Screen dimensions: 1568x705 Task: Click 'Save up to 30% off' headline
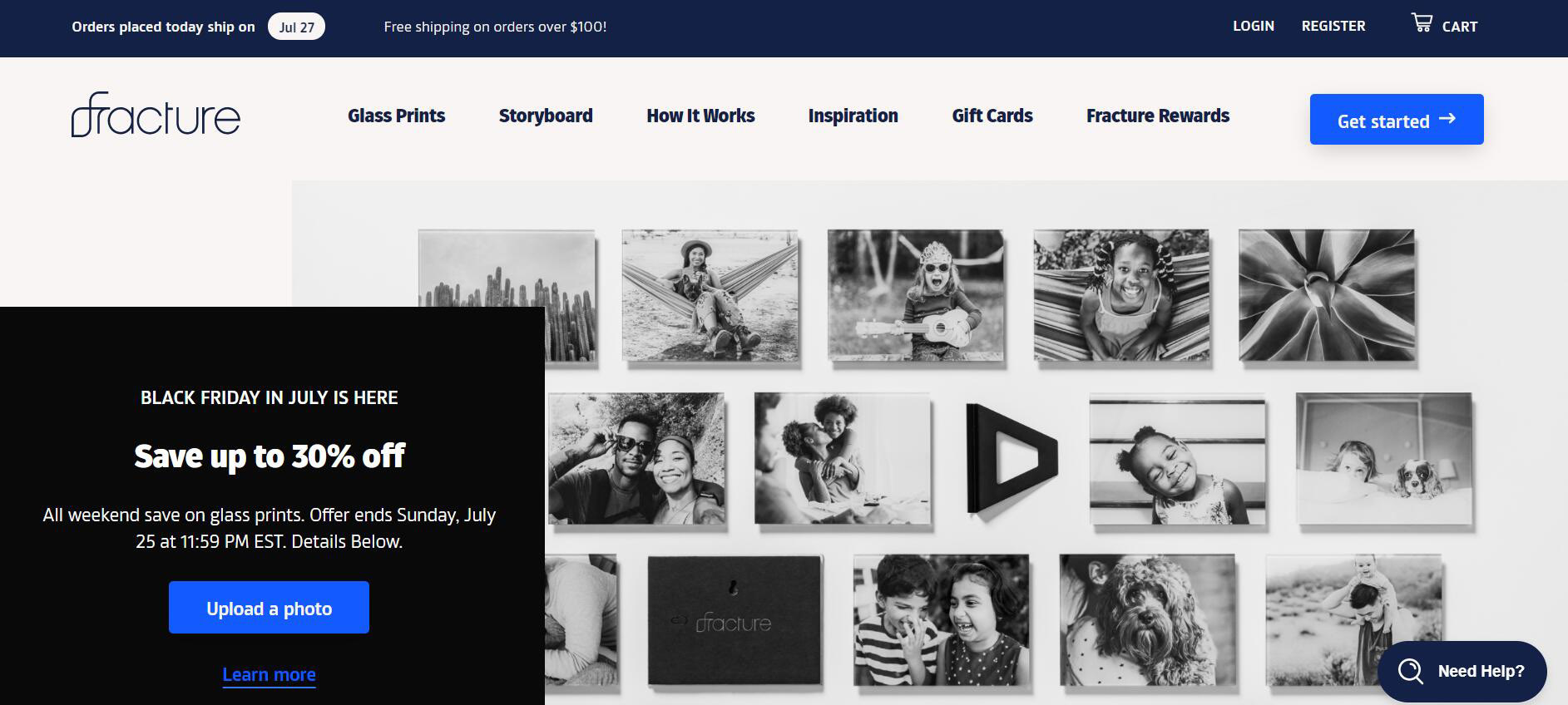coord(270,456)
